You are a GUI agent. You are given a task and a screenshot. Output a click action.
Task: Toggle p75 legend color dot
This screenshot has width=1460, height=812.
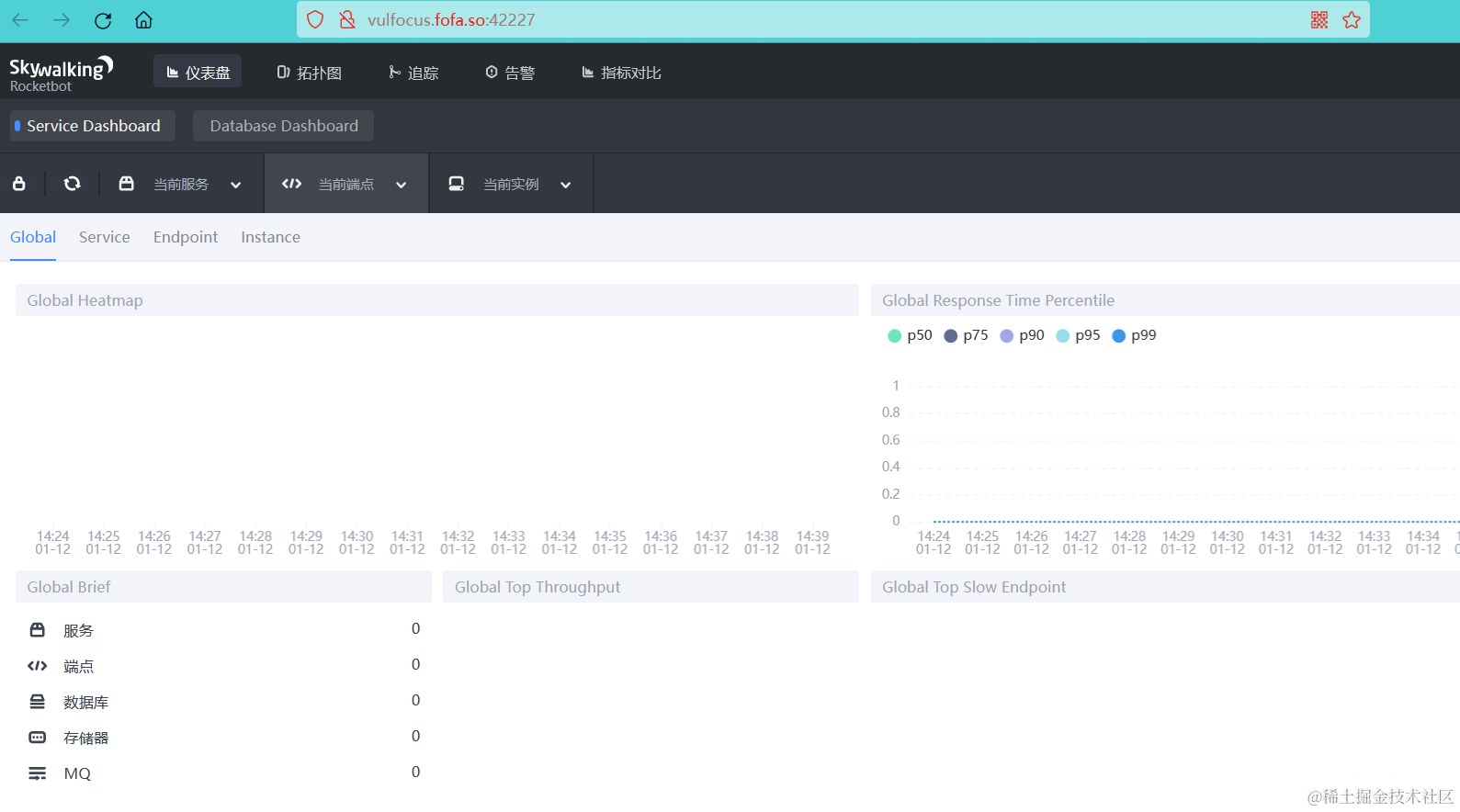point(951,336)
